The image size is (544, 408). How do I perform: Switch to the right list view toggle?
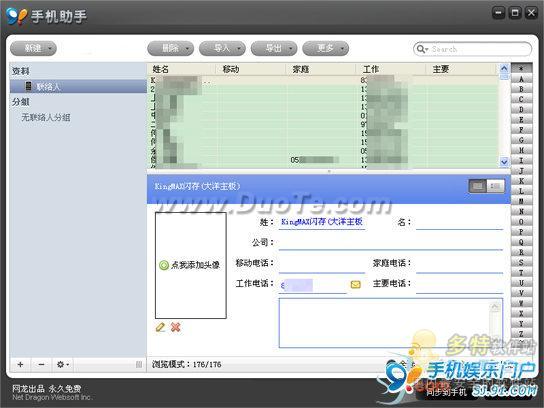495,186
